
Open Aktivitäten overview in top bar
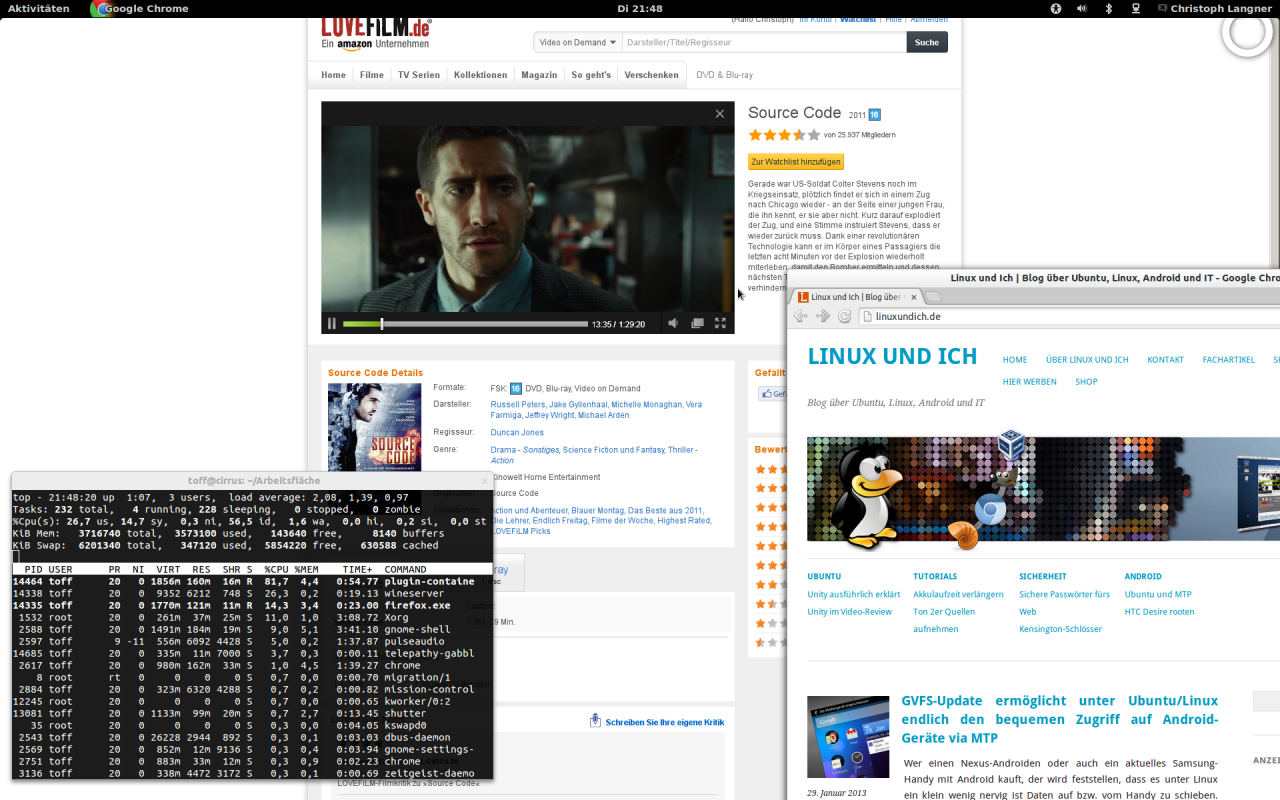coord(39,8)
